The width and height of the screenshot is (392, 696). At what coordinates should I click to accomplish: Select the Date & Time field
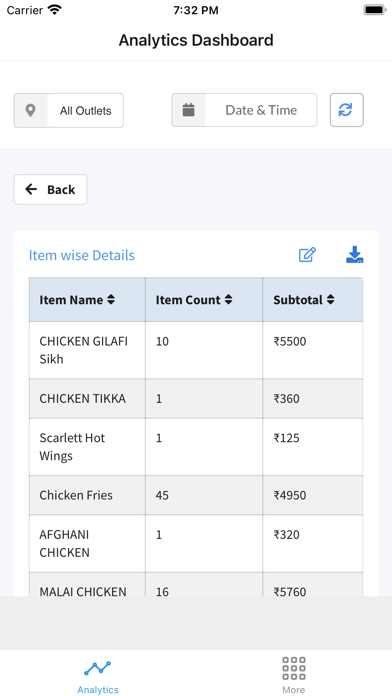coord(244,110)
